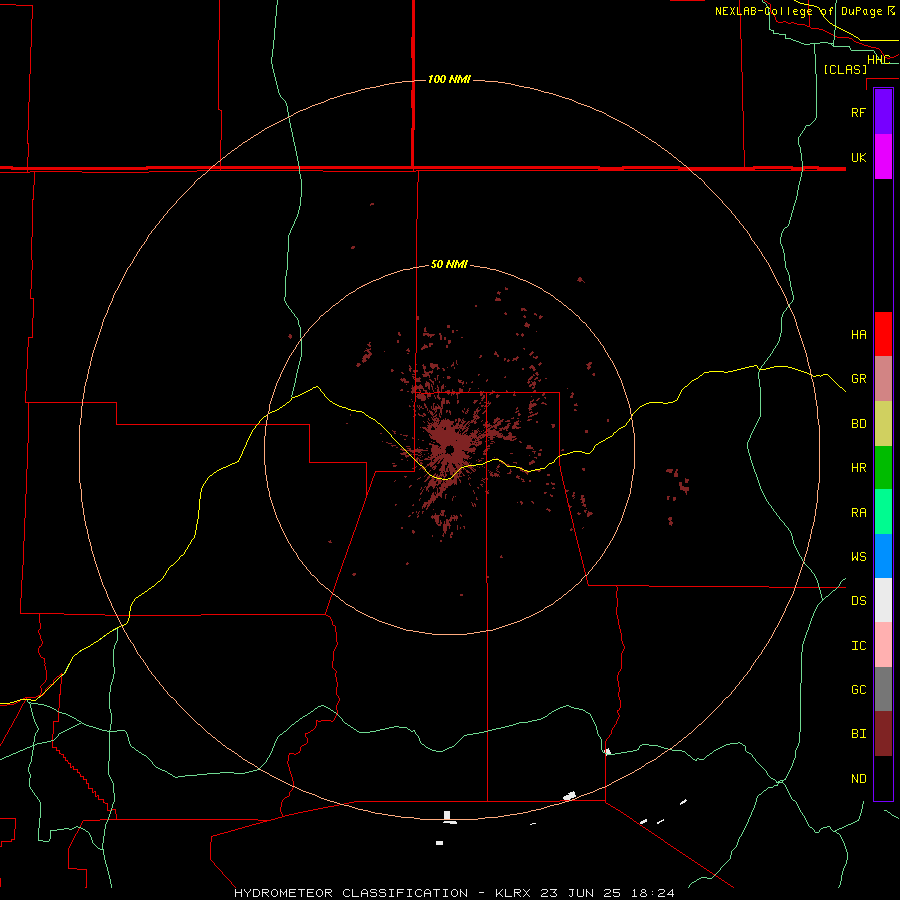Click the purple RF legend color swatch
This screenshot has height=900, width=900.
[x=883, y=112]
